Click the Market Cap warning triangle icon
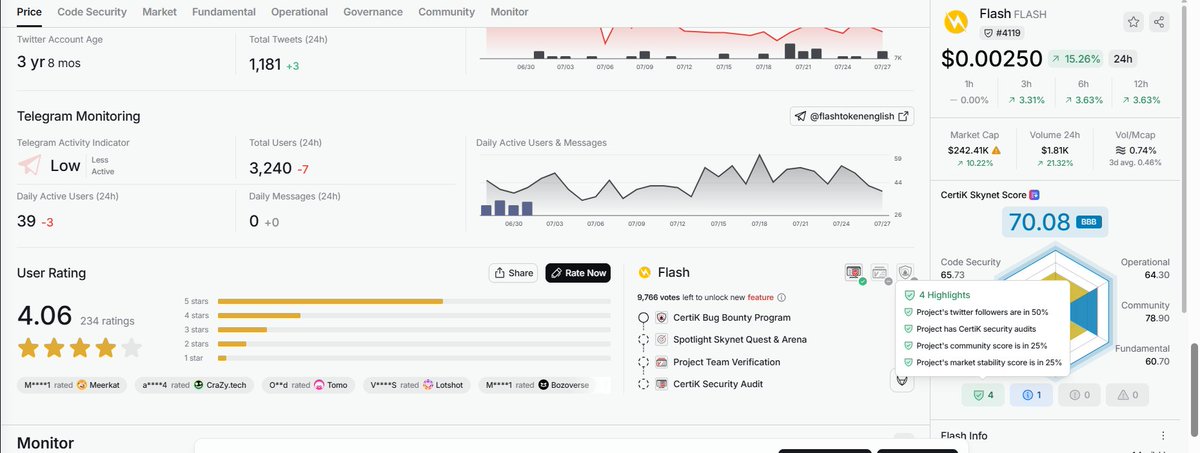 point(996,150)
